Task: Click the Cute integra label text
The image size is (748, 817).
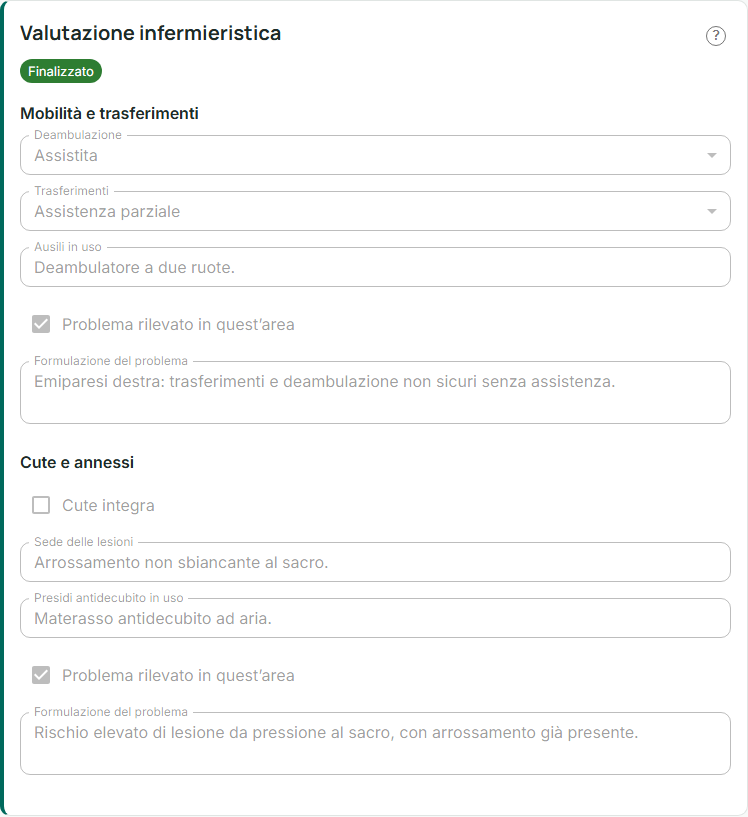Action: pos(108,505)
